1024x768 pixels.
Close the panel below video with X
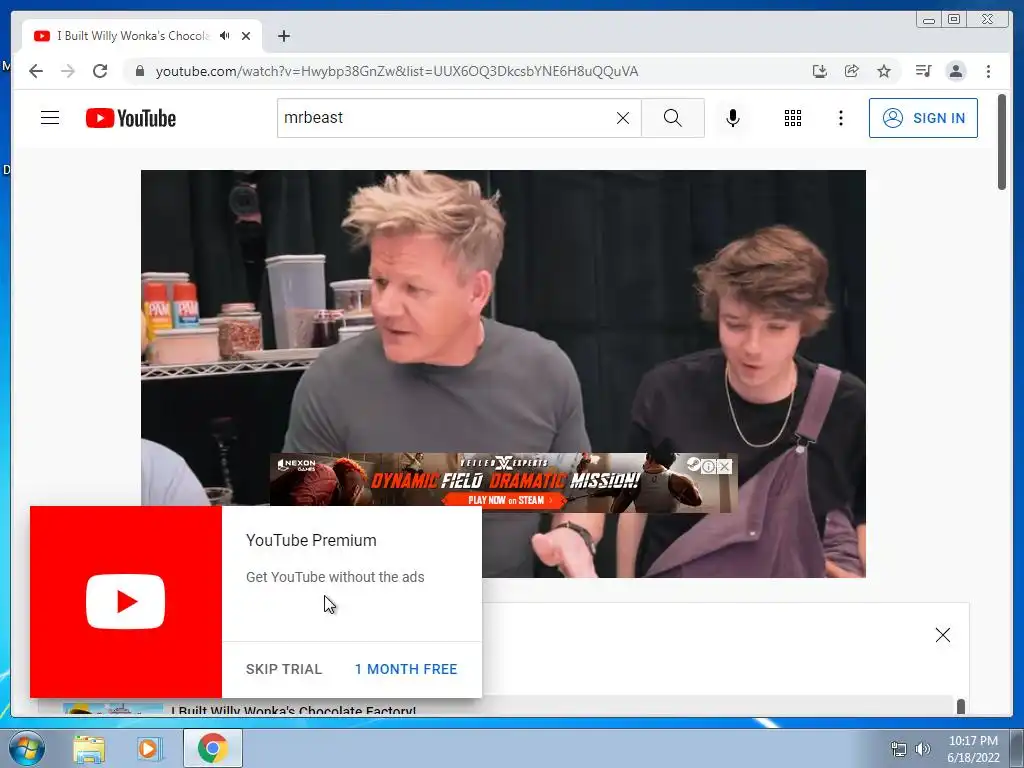tap(942, 635)
